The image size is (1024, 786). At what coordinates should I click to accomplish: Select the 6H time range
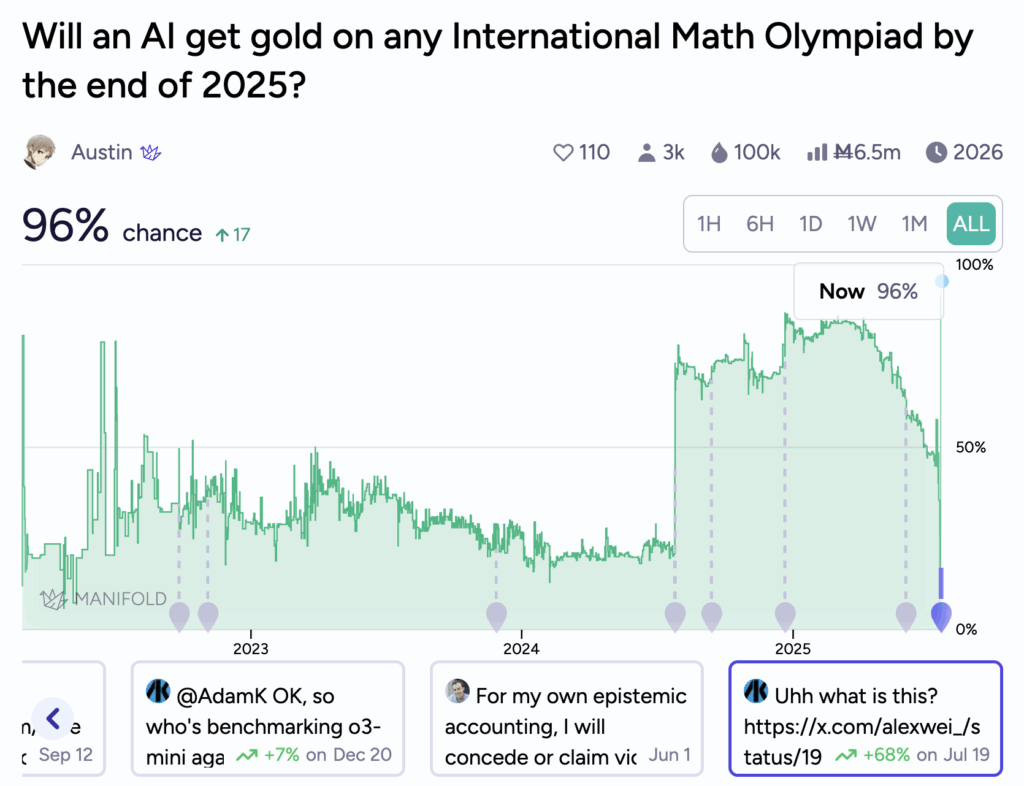coord(760,224)
